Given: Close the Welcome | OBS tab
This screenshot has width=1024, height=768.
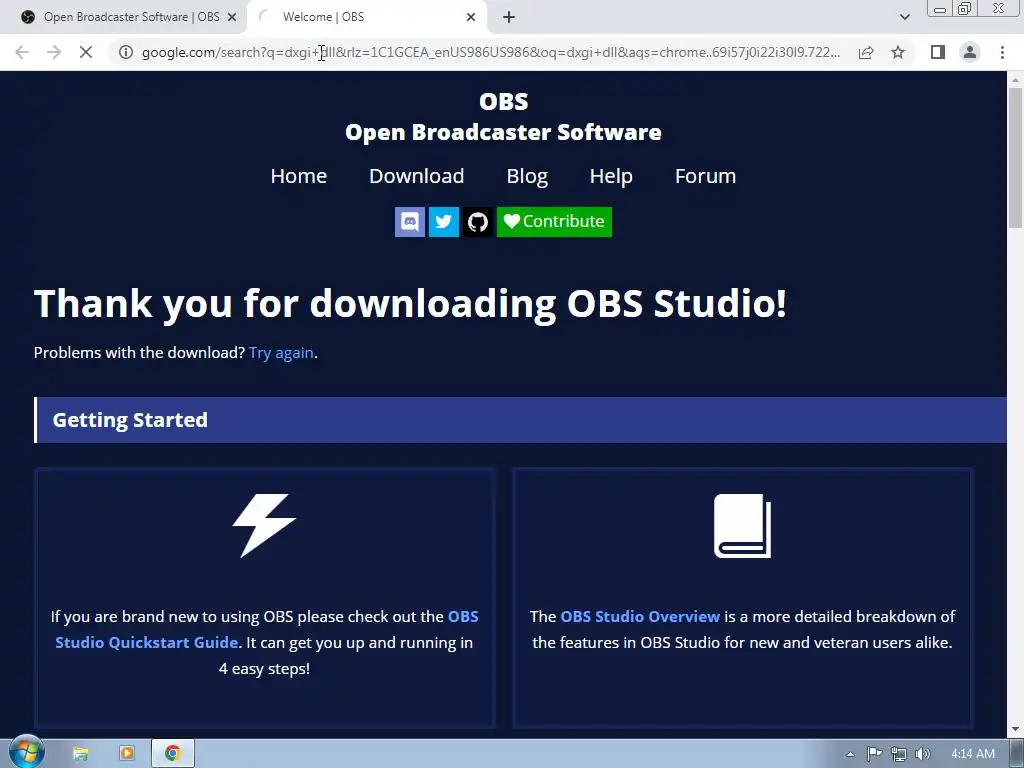Looking at the screenshot, I should click(471, 17).
